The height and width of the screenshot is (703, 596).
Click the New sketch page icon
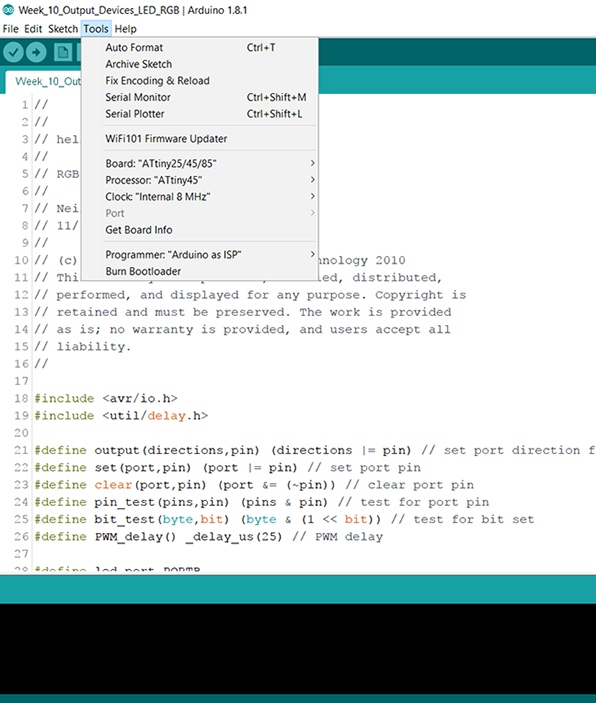click(x=63, y=52)
